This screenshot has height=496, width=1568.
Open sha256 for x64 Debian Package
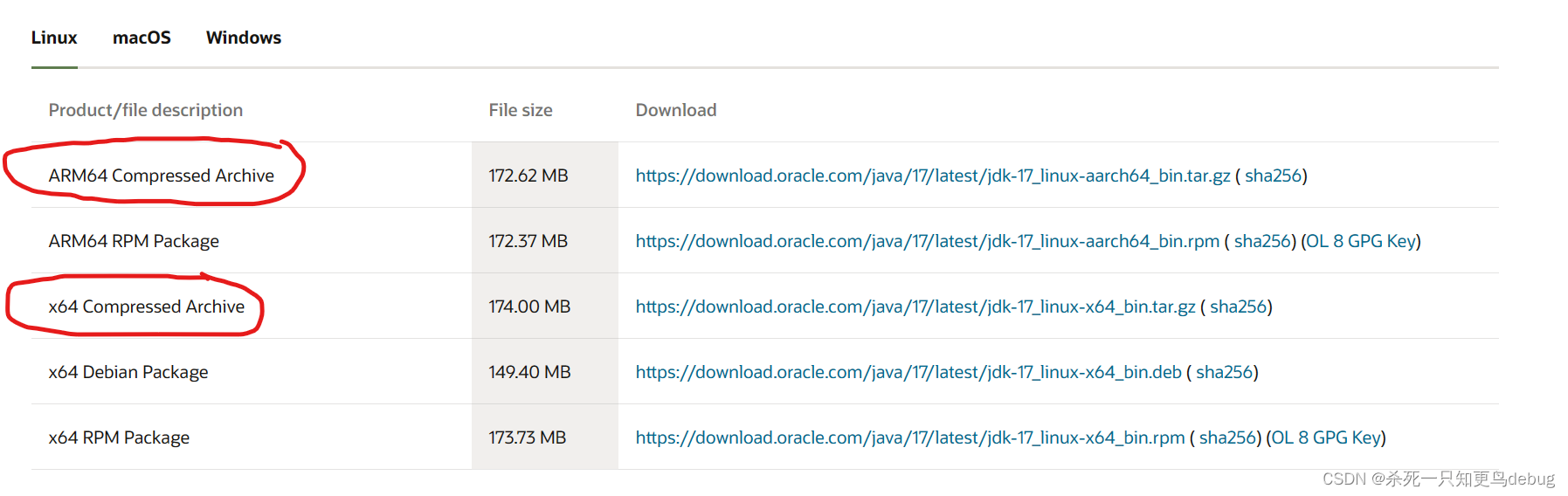coord(1224,372)
